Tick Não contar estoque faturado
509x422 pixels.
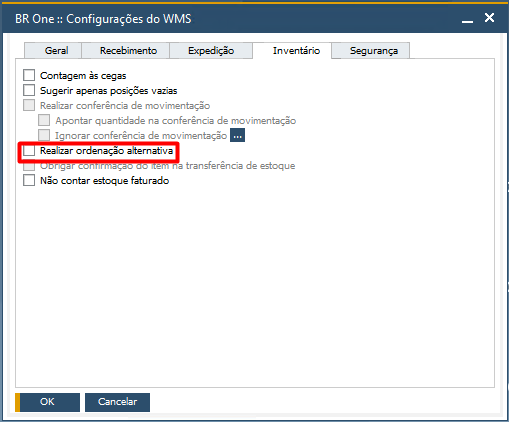tap(29, 180)
